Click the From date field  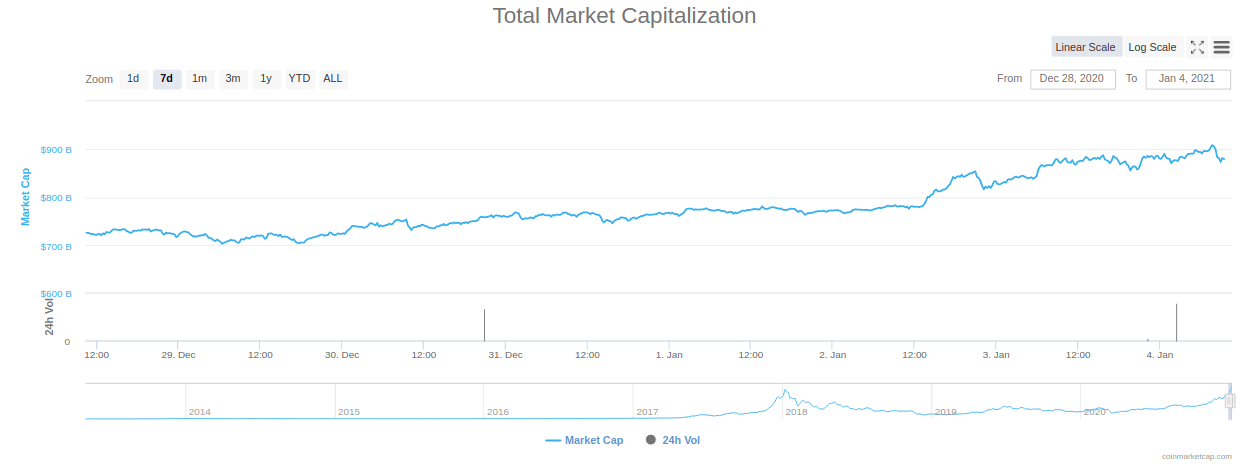point(1072,78)
